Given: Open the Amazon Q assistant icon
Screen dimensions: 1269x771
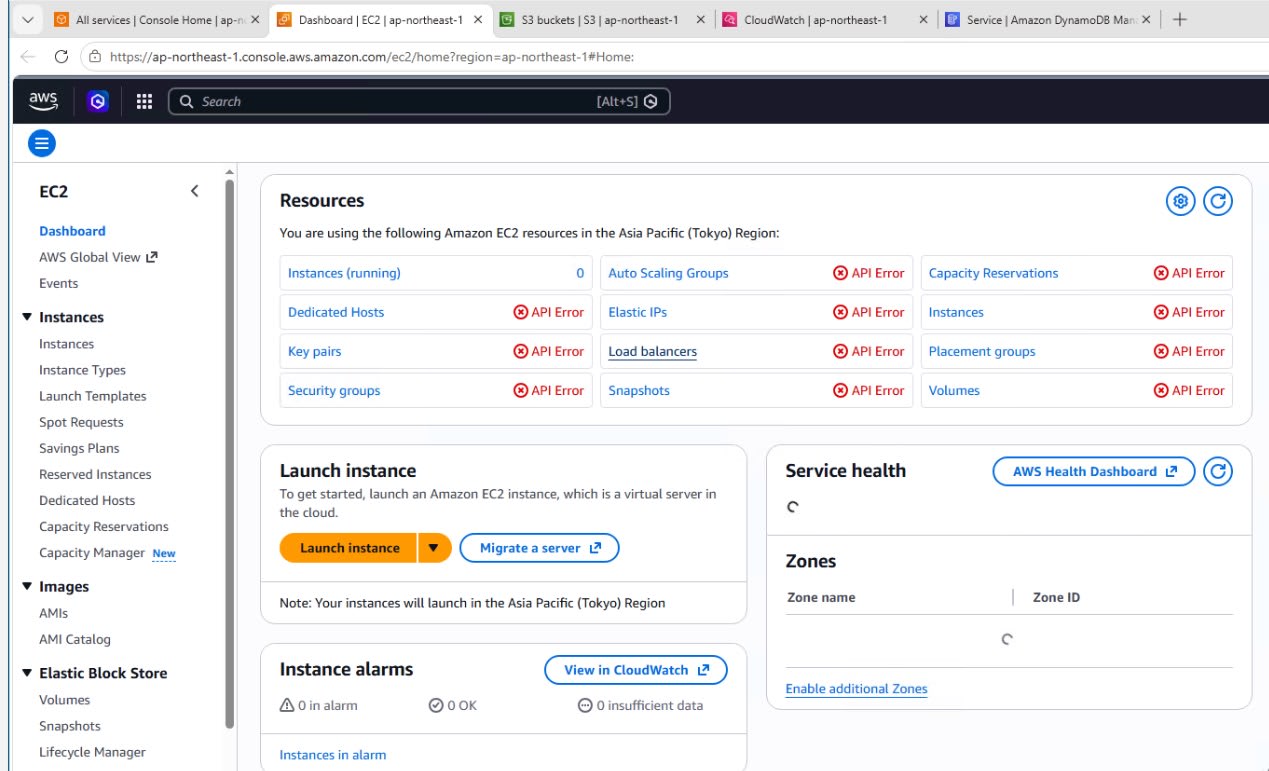Looking at the screenshot, I should pos(98,101).
